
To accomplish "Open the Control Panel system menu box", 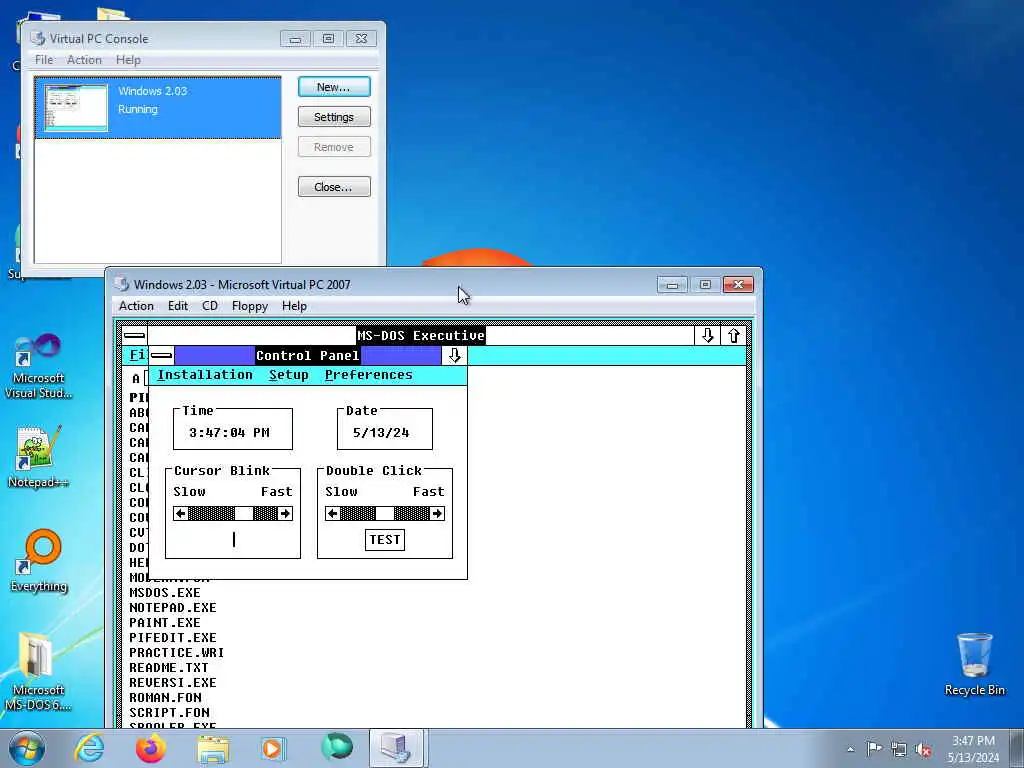I will tap(161, 355).
